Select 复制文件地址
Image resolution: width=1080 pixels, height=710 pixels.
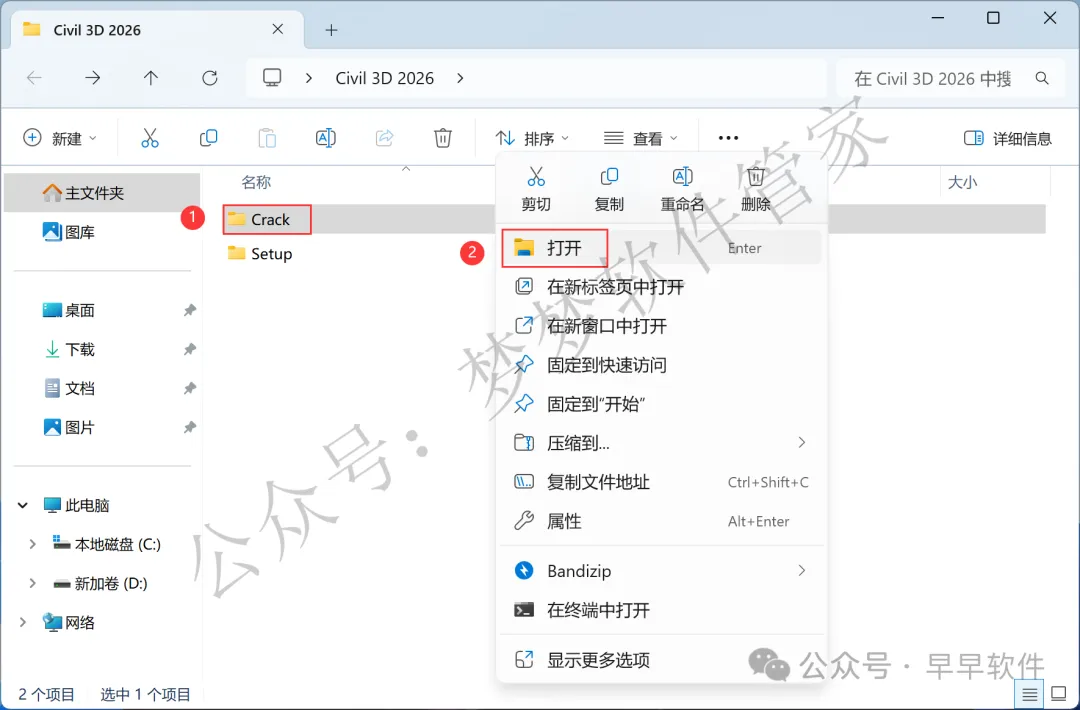661,482
